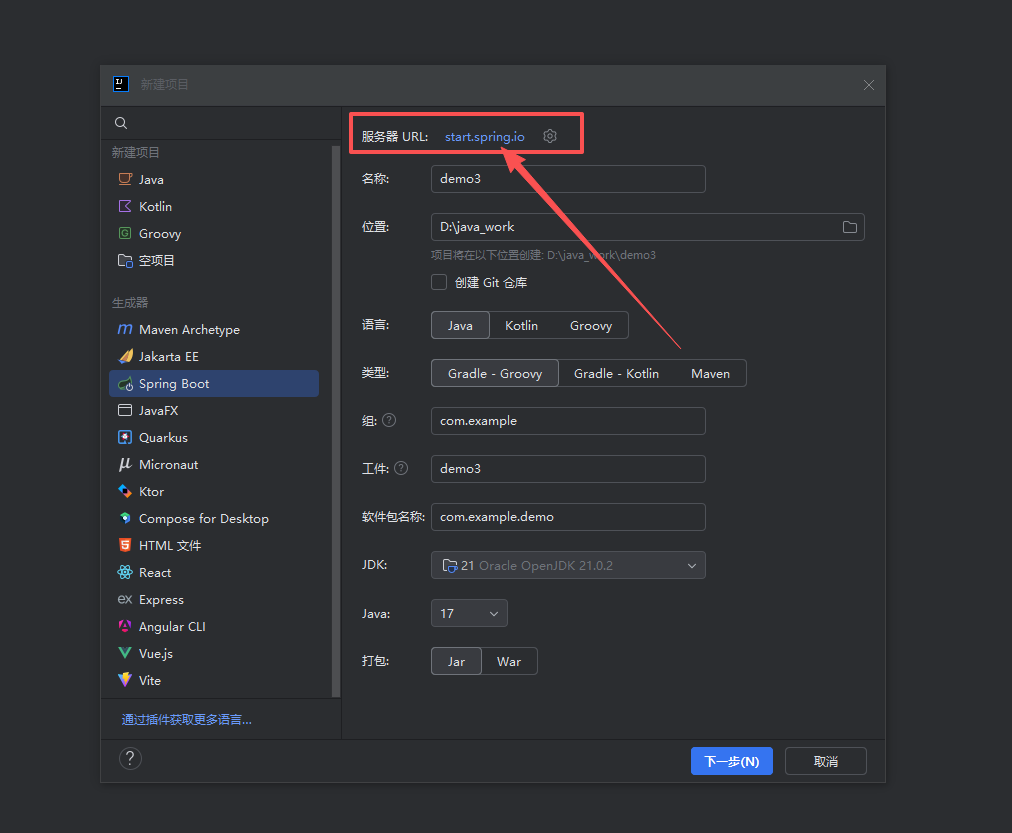Click the search magnifier icon in sidebar
The image size is (1012, 833).
coord(121,123)
